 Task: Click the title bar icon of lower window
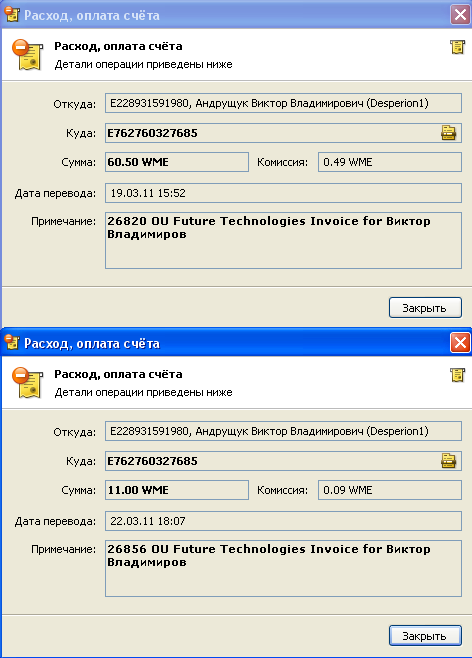12,342
